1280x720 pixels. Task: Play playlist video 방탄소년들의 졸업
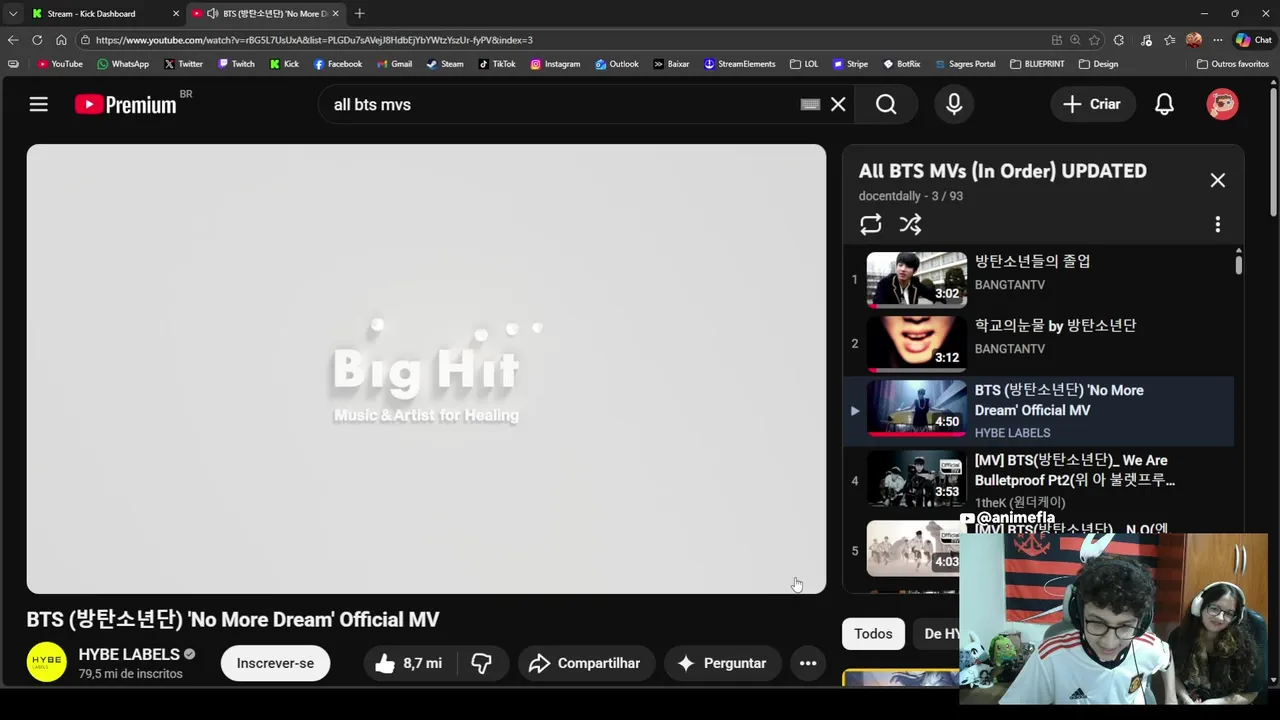1040,278
